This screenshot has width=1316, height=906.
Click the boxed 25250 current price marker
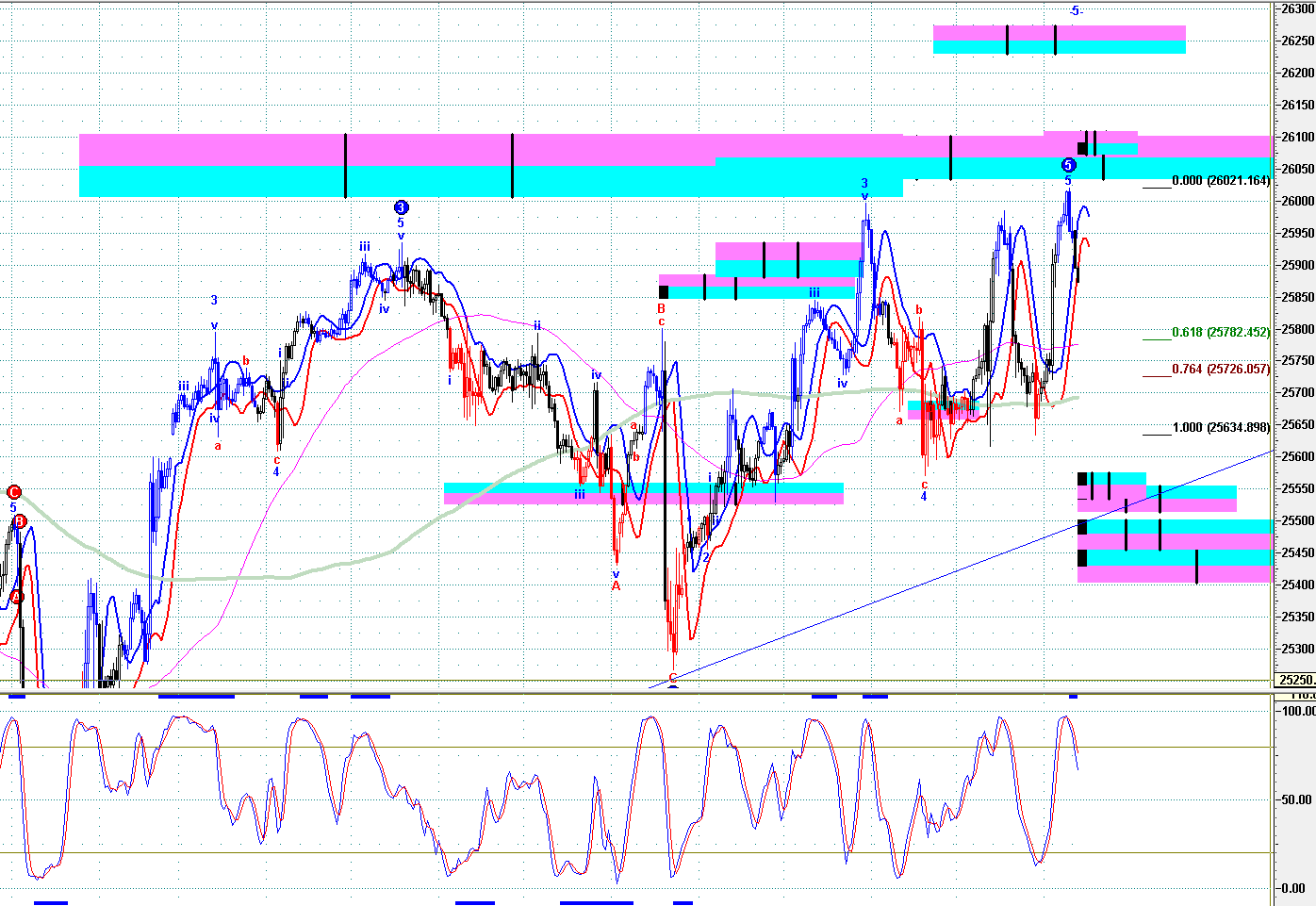click(x=1295, y=680)
